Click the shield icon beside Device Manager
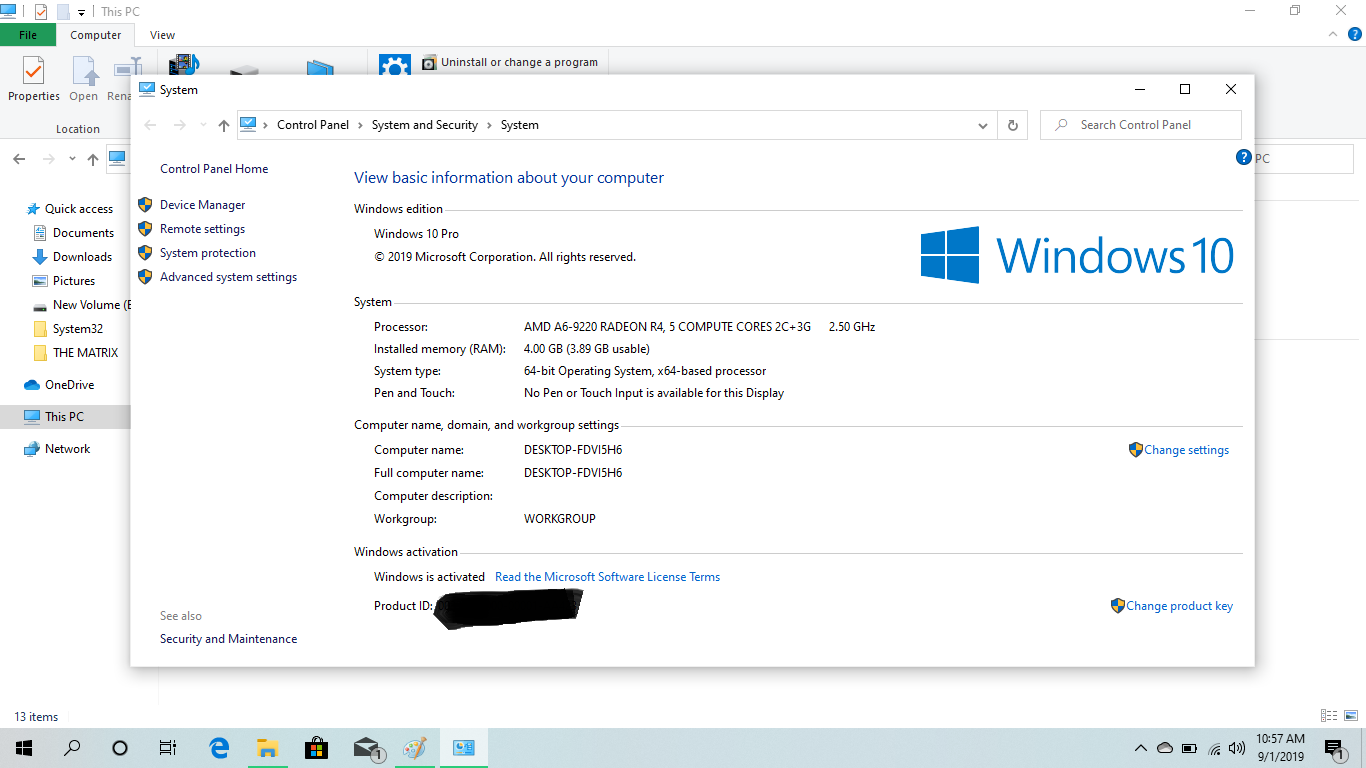 click(145, 205)
